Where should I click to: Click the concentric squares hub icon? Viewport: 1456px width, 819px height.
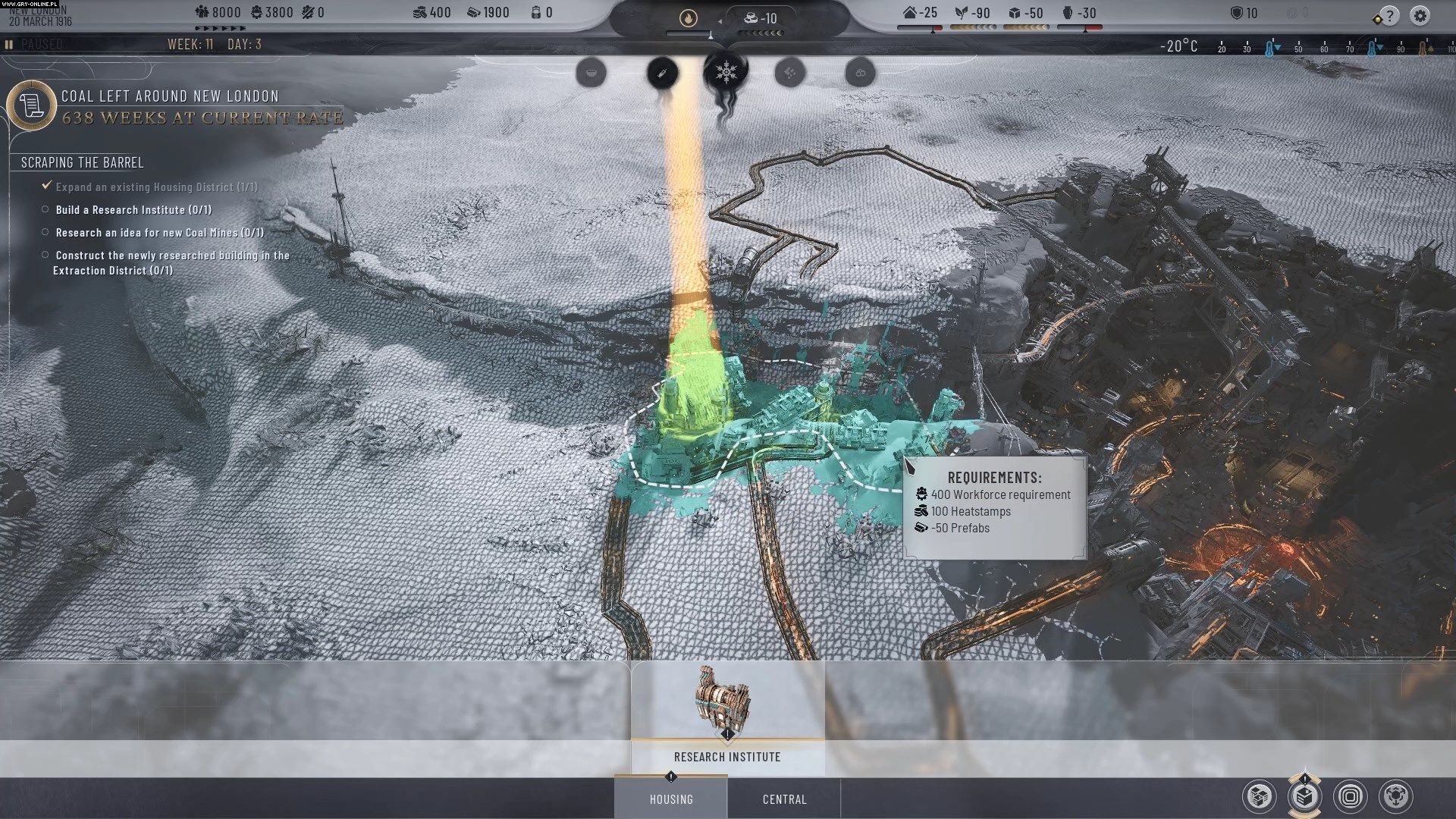tap(1350, 796)
